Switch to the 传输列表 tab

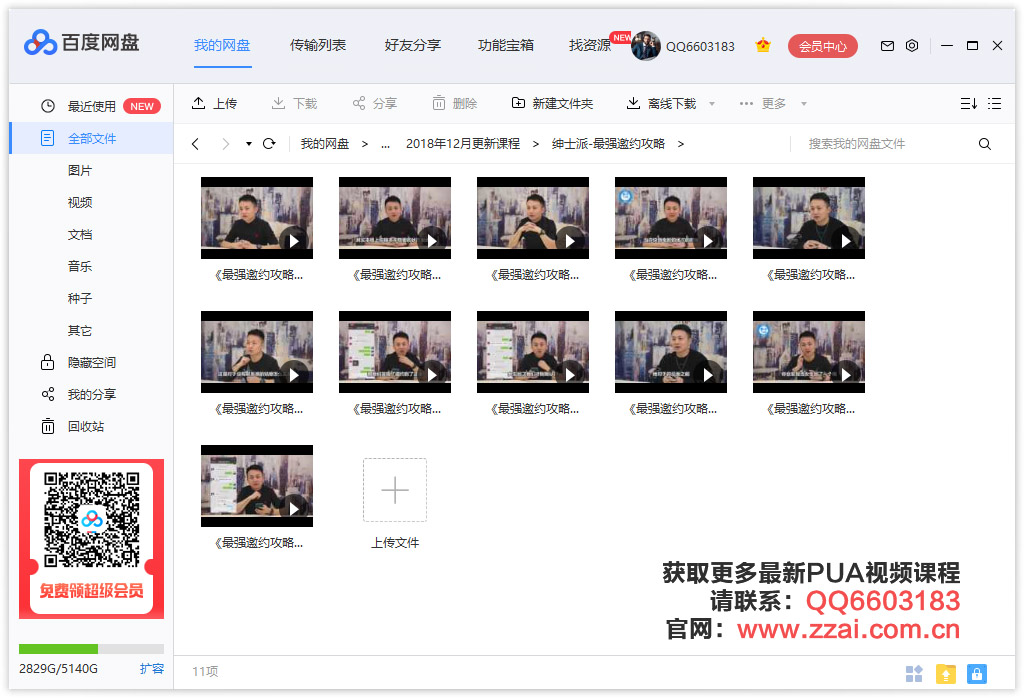pyautogui.click(x=318, y=45)
